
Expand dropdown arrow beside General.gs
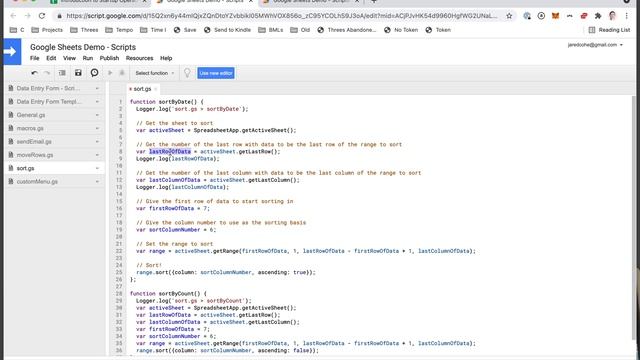pos(97,115)
